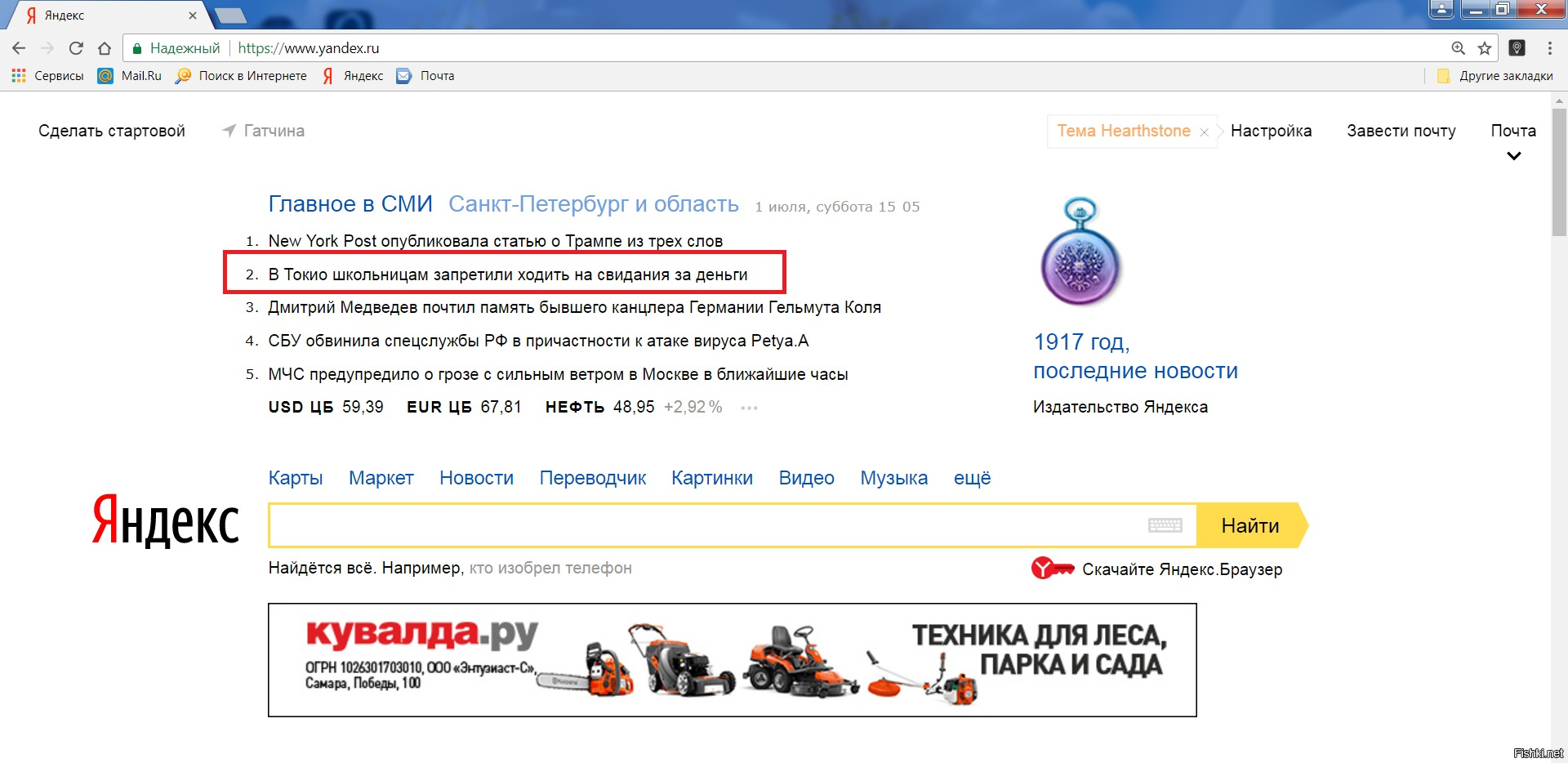The image size is (1568, 763).
Task: Click the EUR ЦБ exchange rate
Action: click(x=464, y=407)
